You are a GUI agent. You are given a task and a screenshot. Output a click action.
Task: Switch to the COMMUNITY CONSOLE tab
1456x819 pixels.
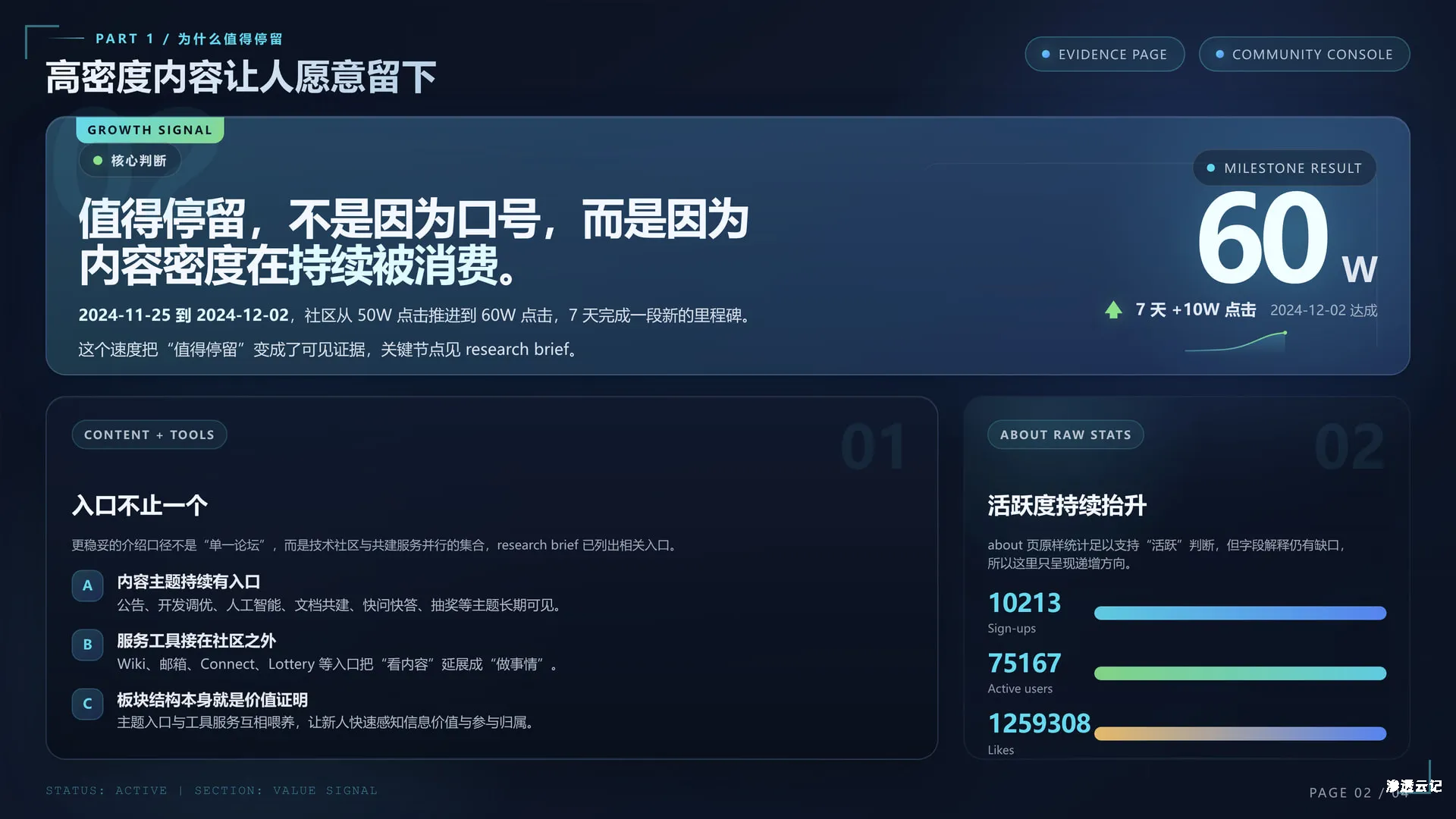(1304, 54)
